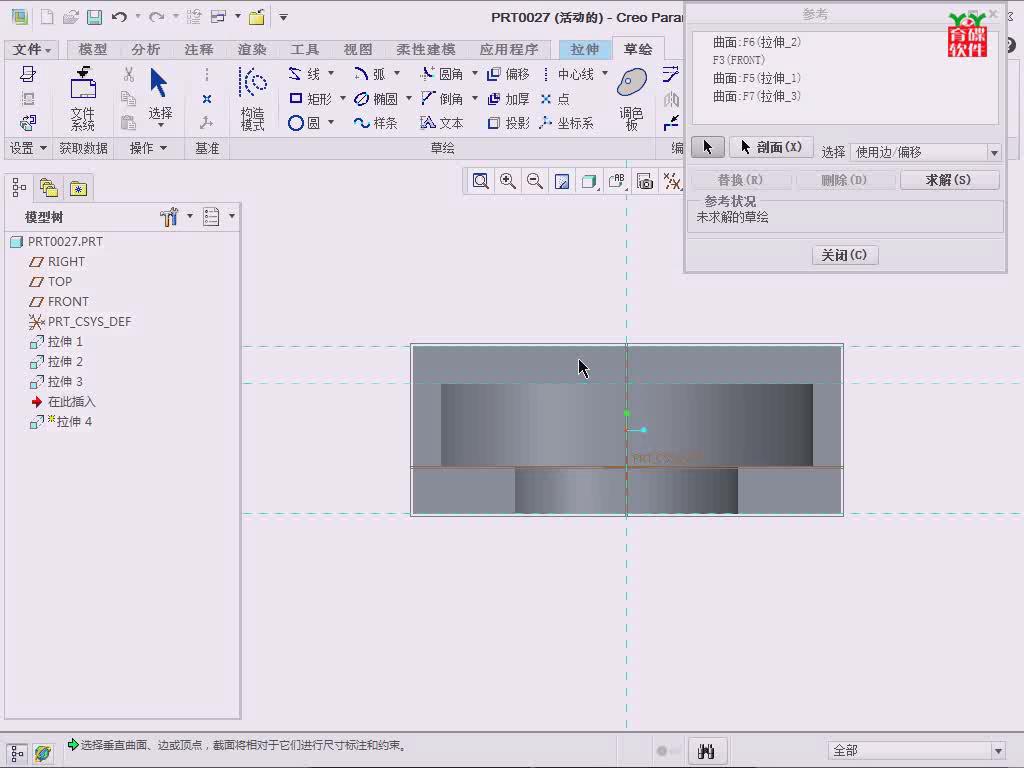Select the Fillet (圆角) tool
The height and width of the screenshot is (768, 1024).
click(x=442, y=74)
